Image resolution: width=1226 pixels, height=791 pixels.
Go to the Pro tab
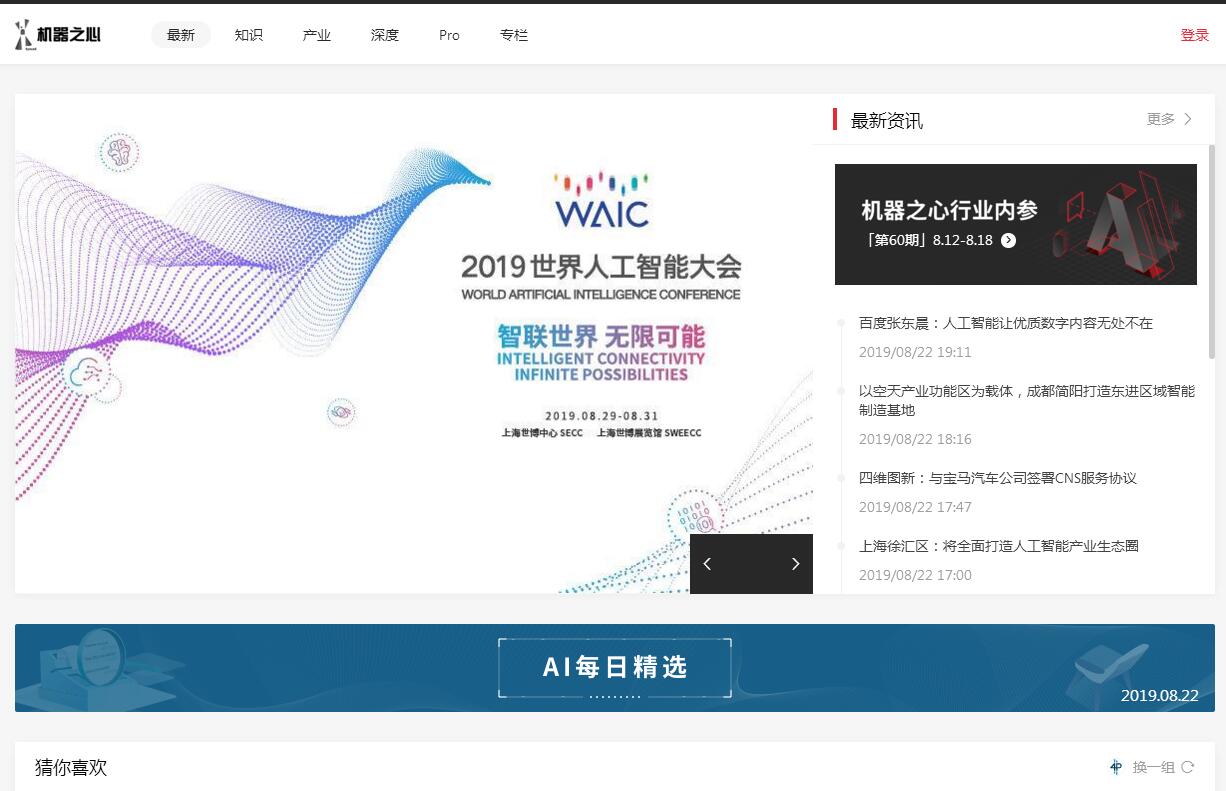[x=449, y=35]
